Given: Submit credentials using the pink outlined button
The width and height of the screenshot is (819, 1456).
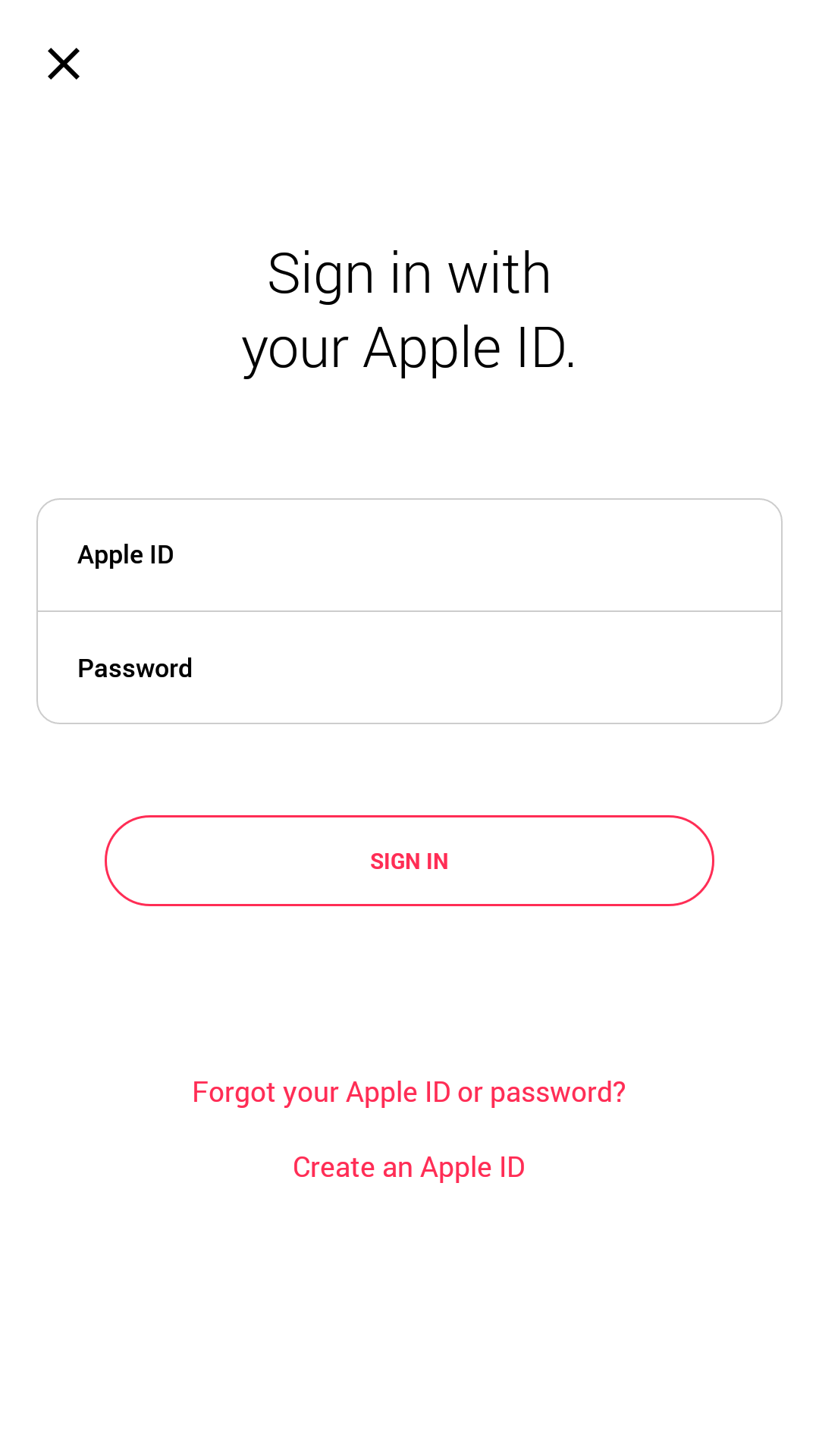Looking at the screenshot, I should 409,861.
